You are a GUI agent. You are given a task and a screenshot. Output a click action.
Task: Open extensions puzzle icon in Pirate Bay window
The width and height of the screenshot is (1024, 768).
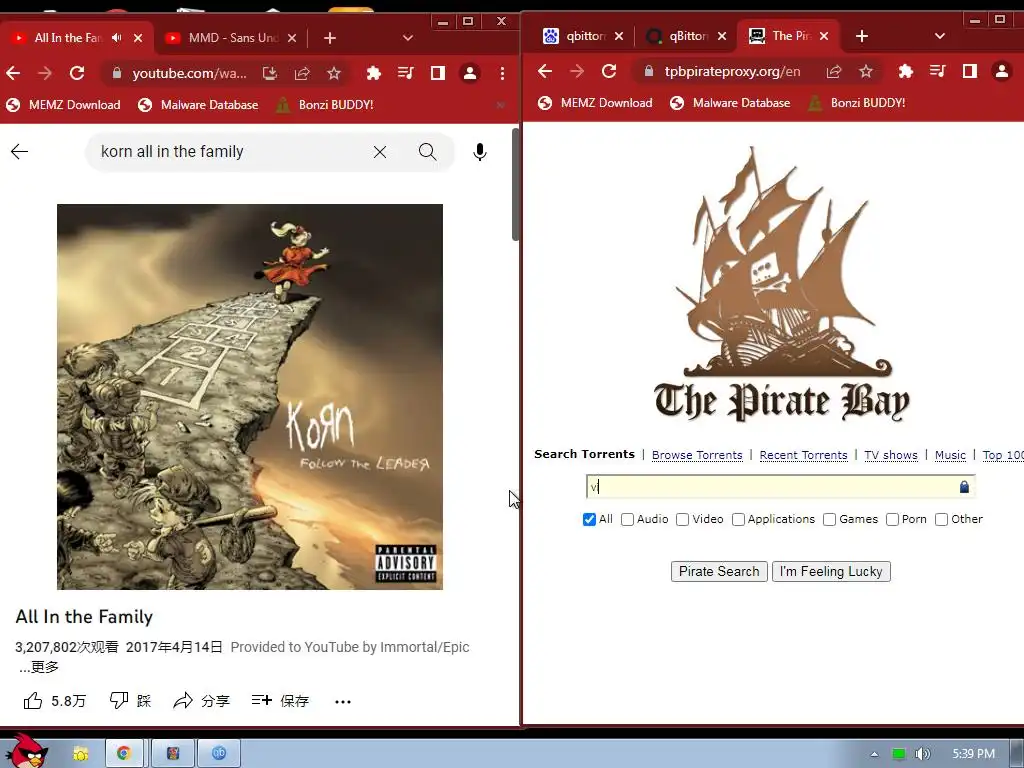pyautogui.click(x=905, y=71)
